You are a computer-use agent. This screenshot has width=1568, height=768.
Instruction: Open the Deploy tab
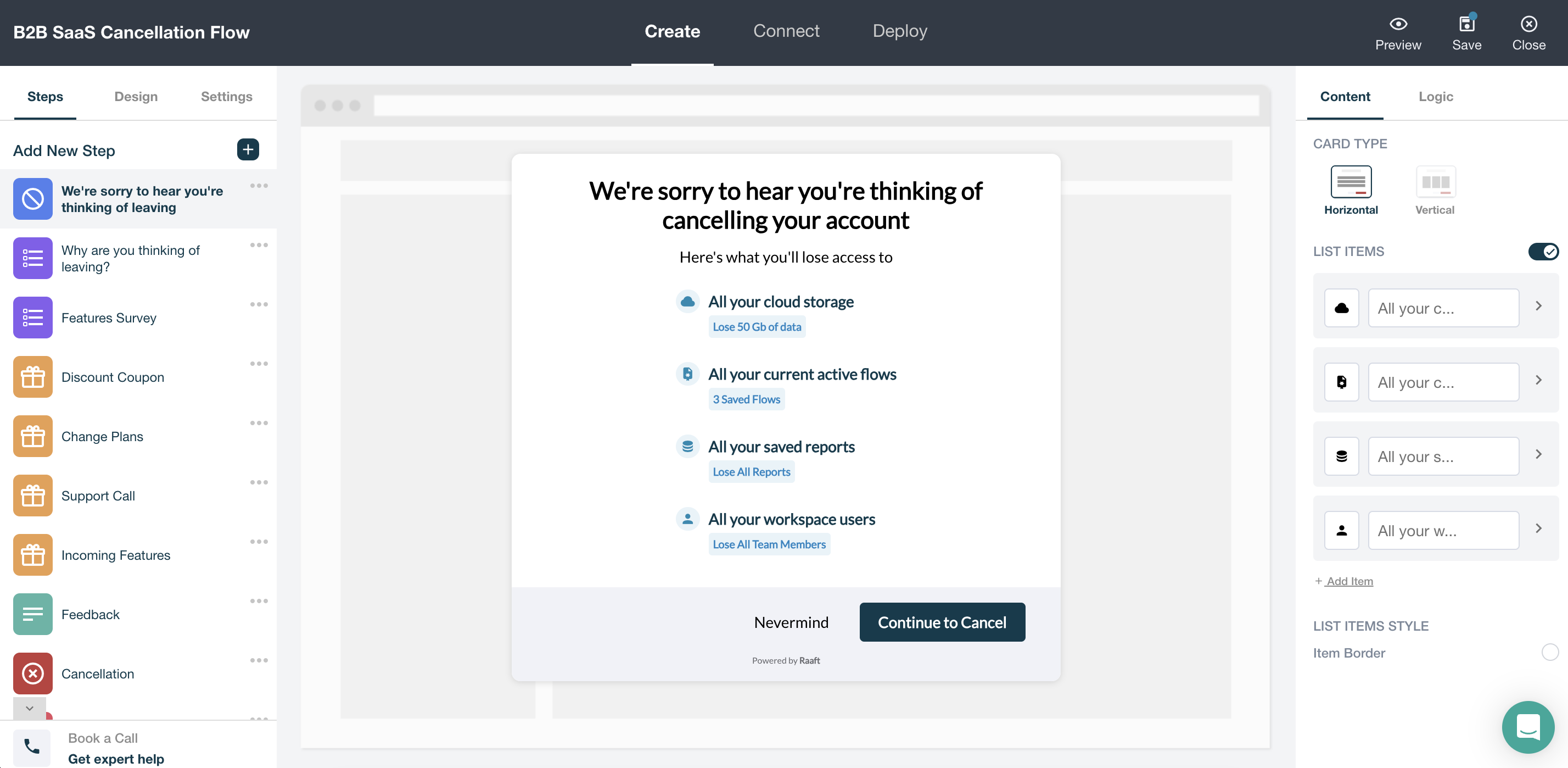coord(900,31)
